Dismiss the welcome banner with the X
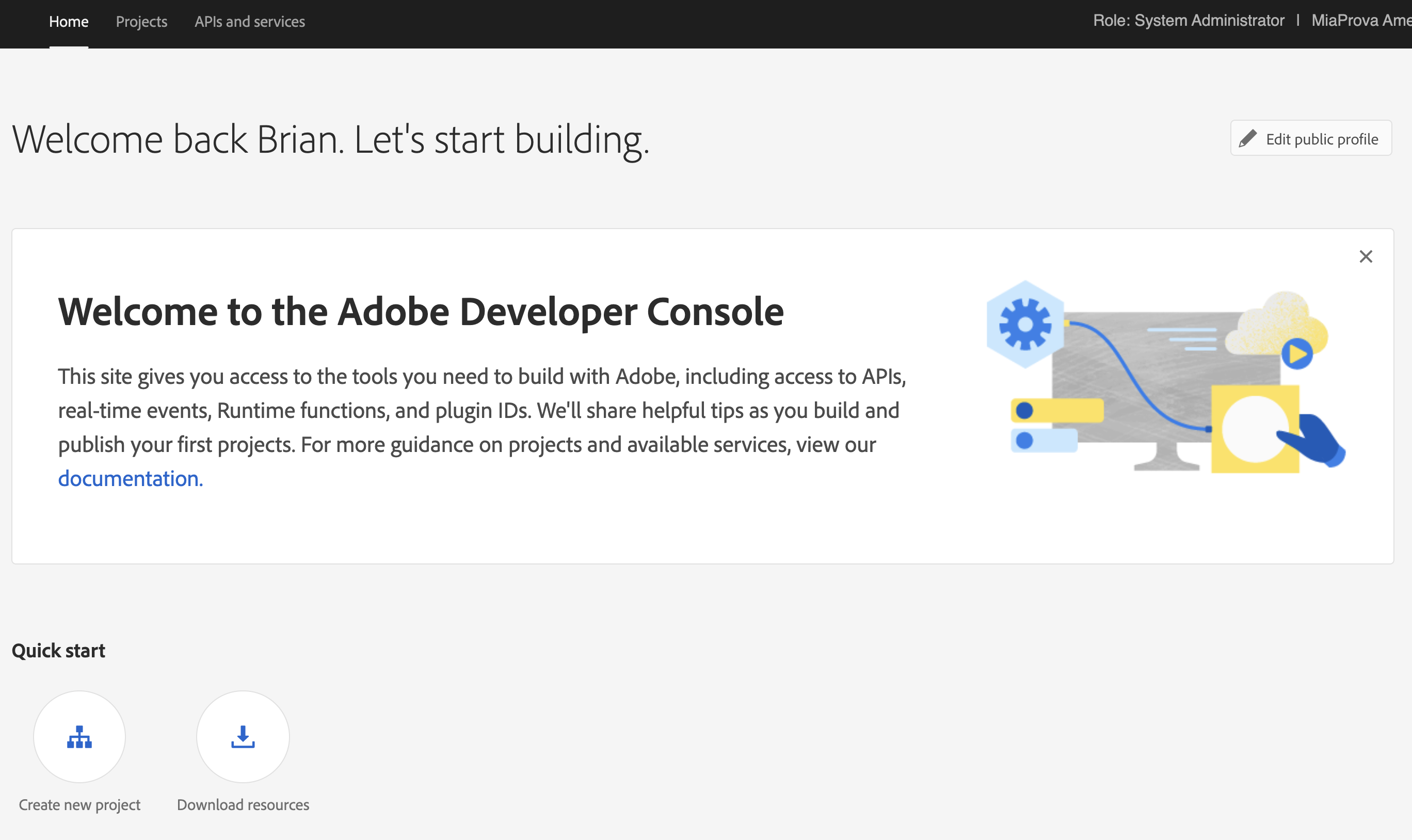1412x840 pixels. pos(1366,256)
